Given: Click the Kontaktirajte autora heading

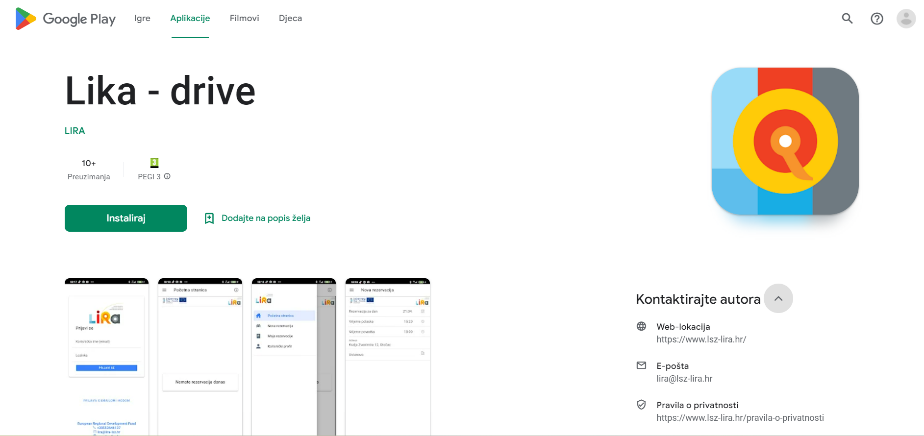Looking at the screenshot, I should tap(698, 299).
